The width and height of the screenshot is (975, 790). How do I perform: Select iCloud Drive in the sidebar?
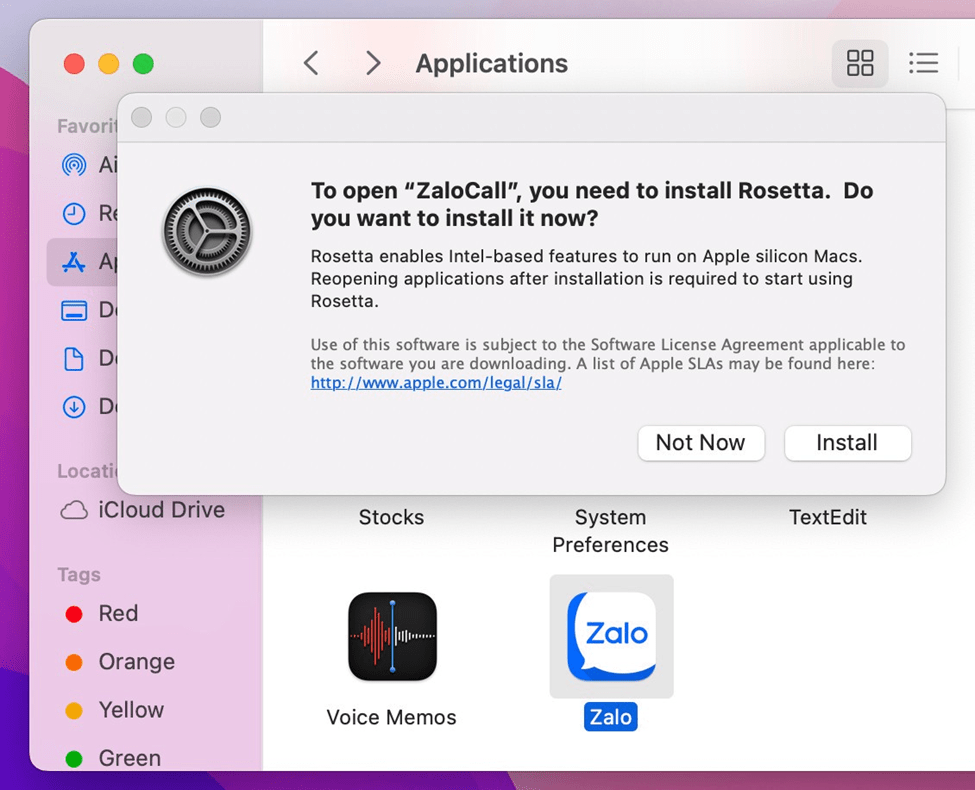point(160,510)
